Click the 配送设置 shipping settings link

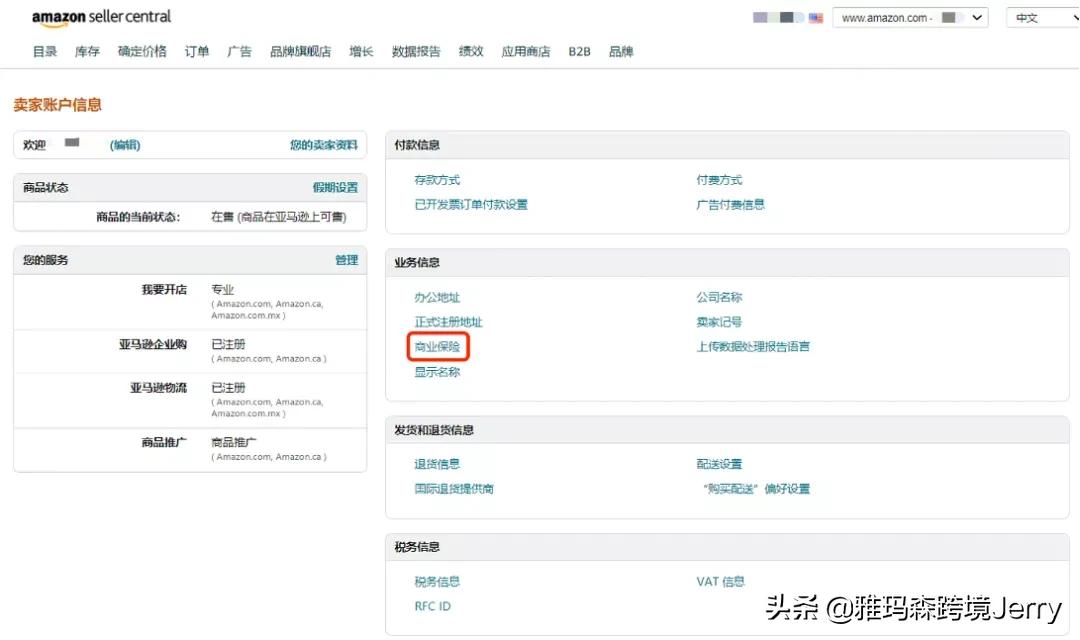coord(720,463)
